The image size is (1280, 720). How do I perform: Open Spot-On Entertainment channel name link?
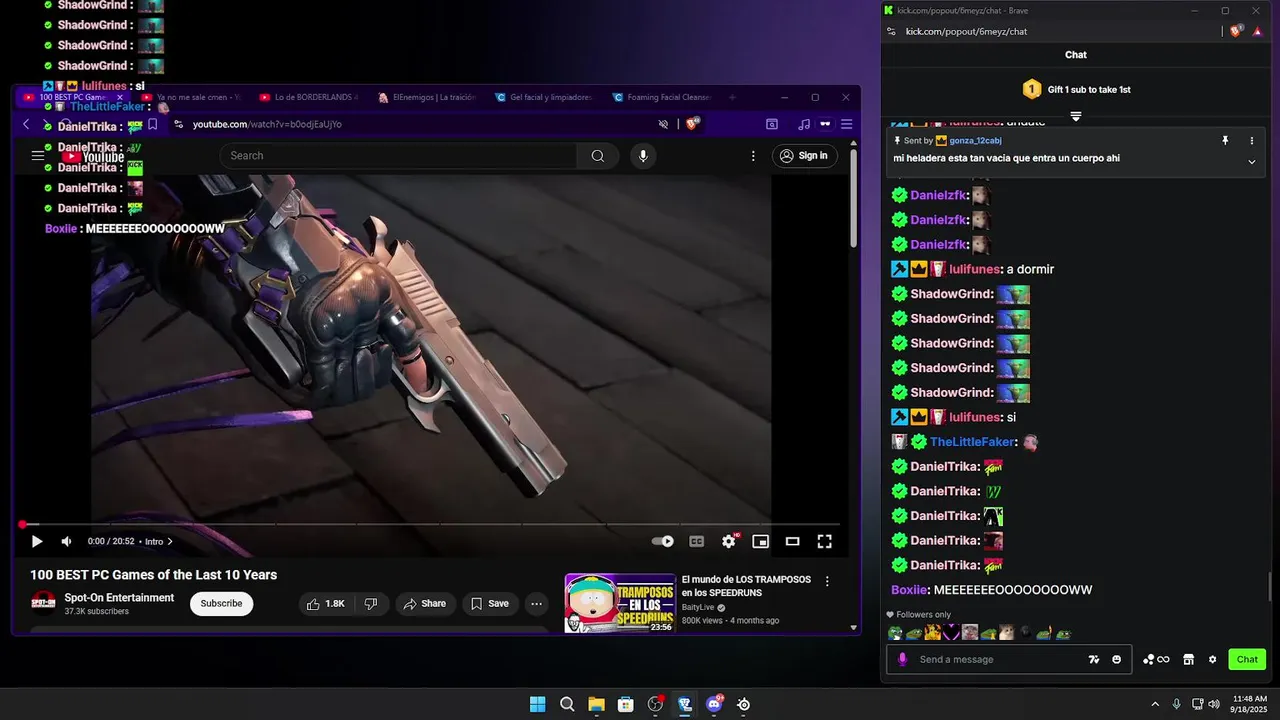pyautogui.click(x=119, y=598)
